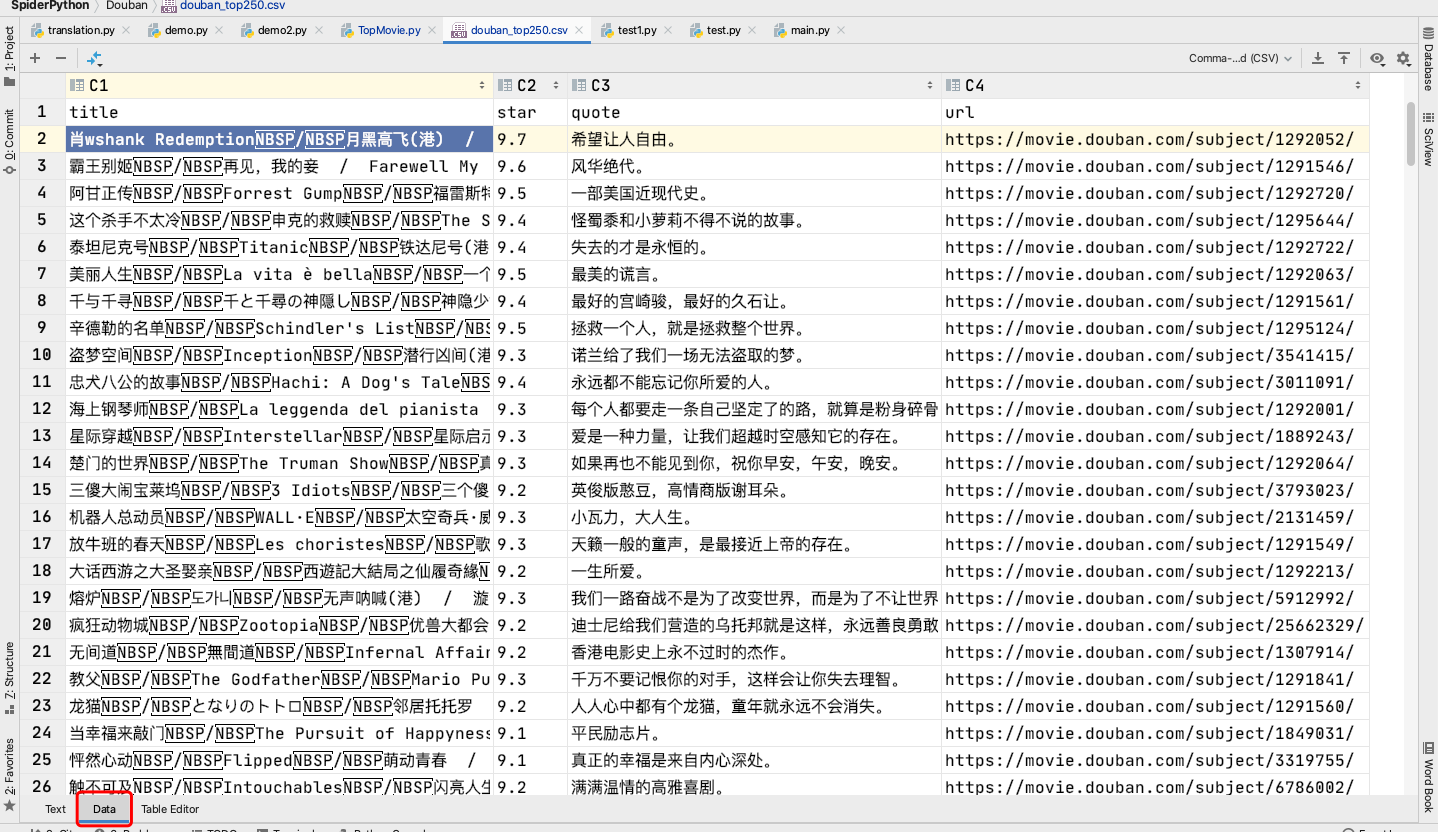Select cell '风华绝代。'
Image resolution: width=1438 pixels, height=832 pixels.
[x=754, y=166]
